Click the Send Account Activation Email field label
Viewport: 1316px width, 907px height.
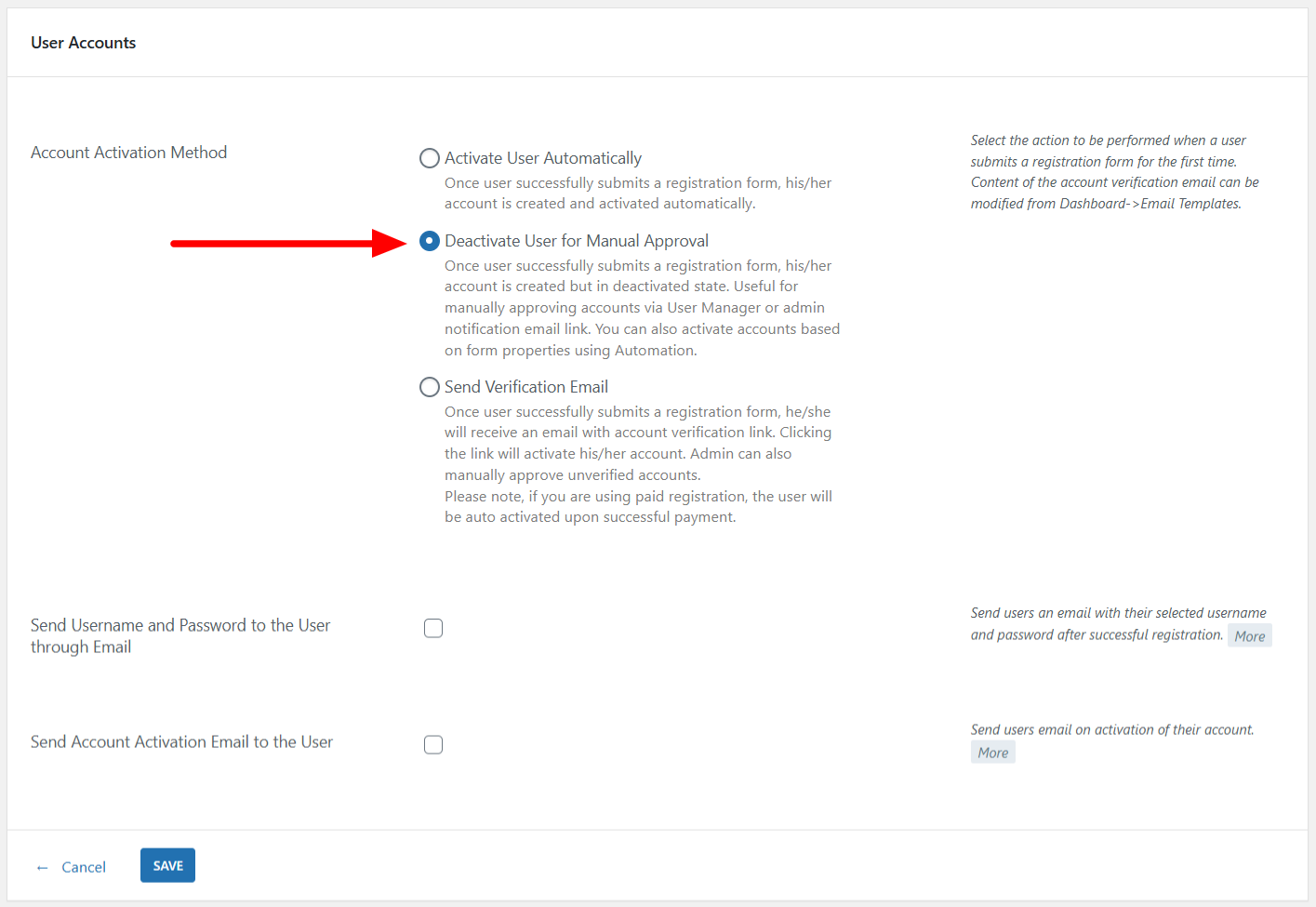182,742
